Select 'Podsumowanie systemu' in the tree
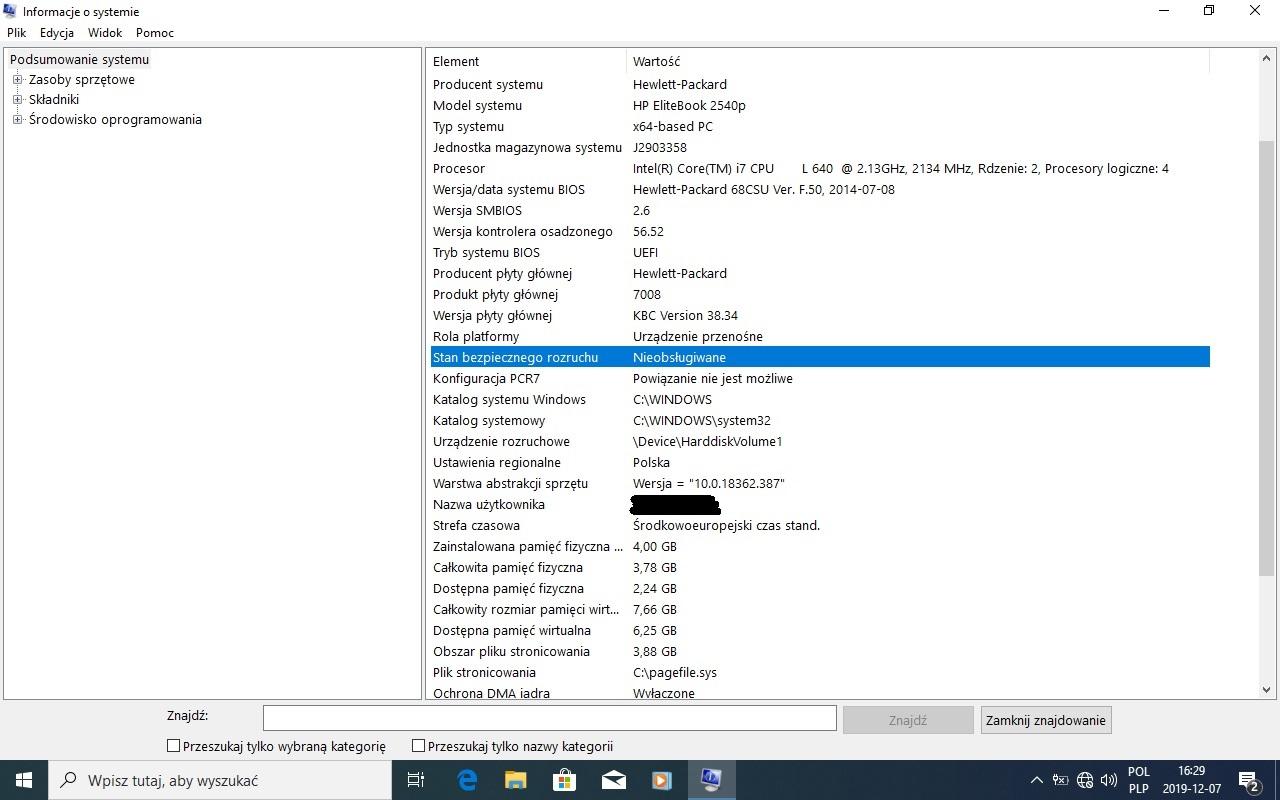Image resolution: width=1280 pixels, height=800 pixels. (x=79, y=60)
